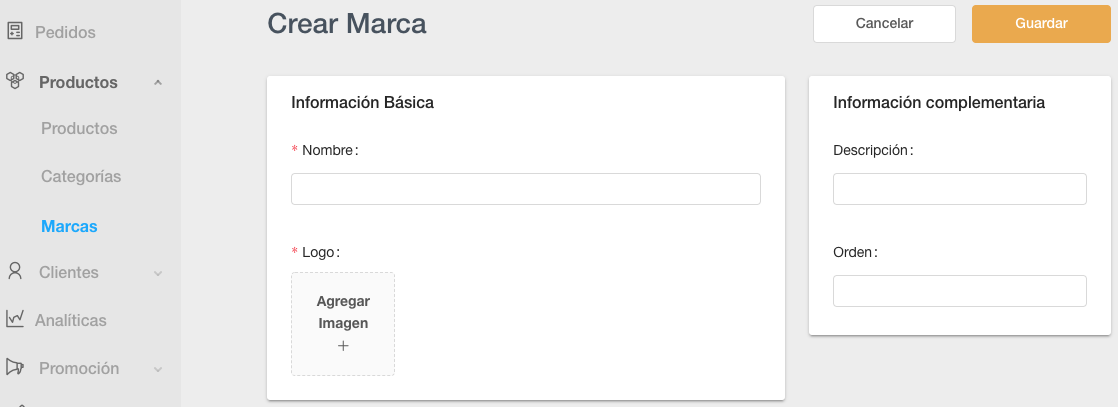This screenshot has width=1118, height=407.
Task: Click into the Orden input field
Action: coord(959,291)
